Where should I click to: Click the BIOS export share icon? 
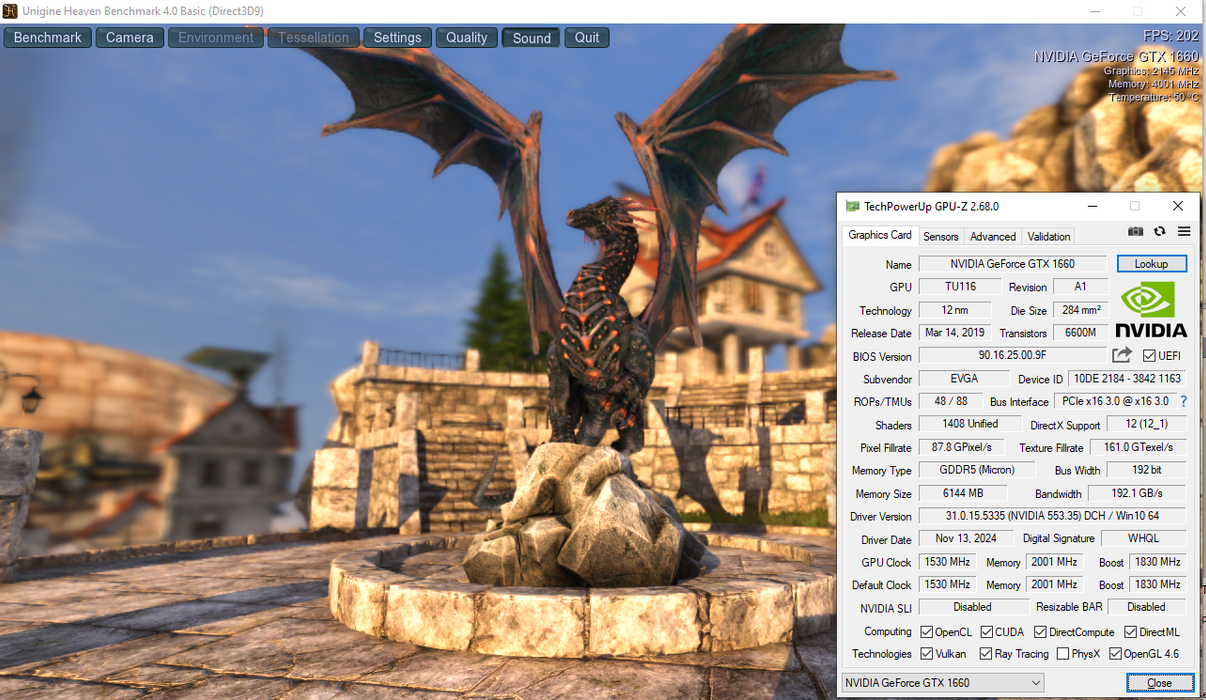tap(1122, 356)
